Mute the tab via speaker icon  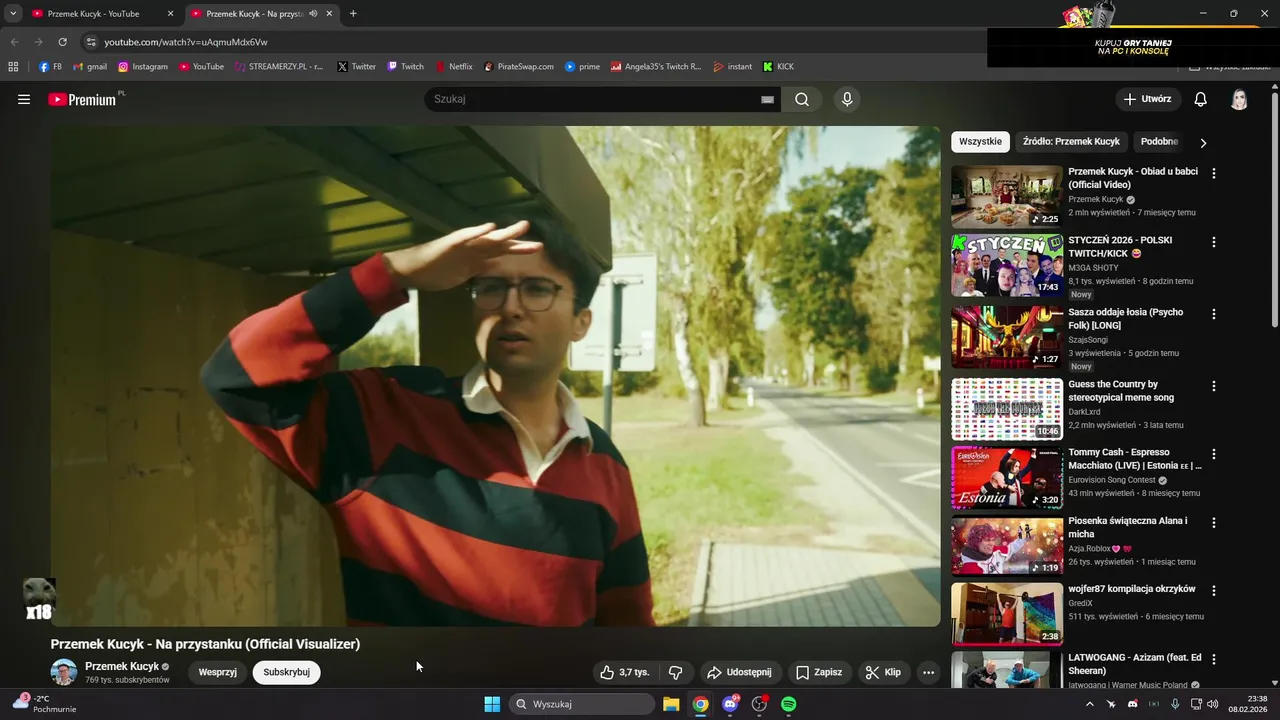click(313, 14)
